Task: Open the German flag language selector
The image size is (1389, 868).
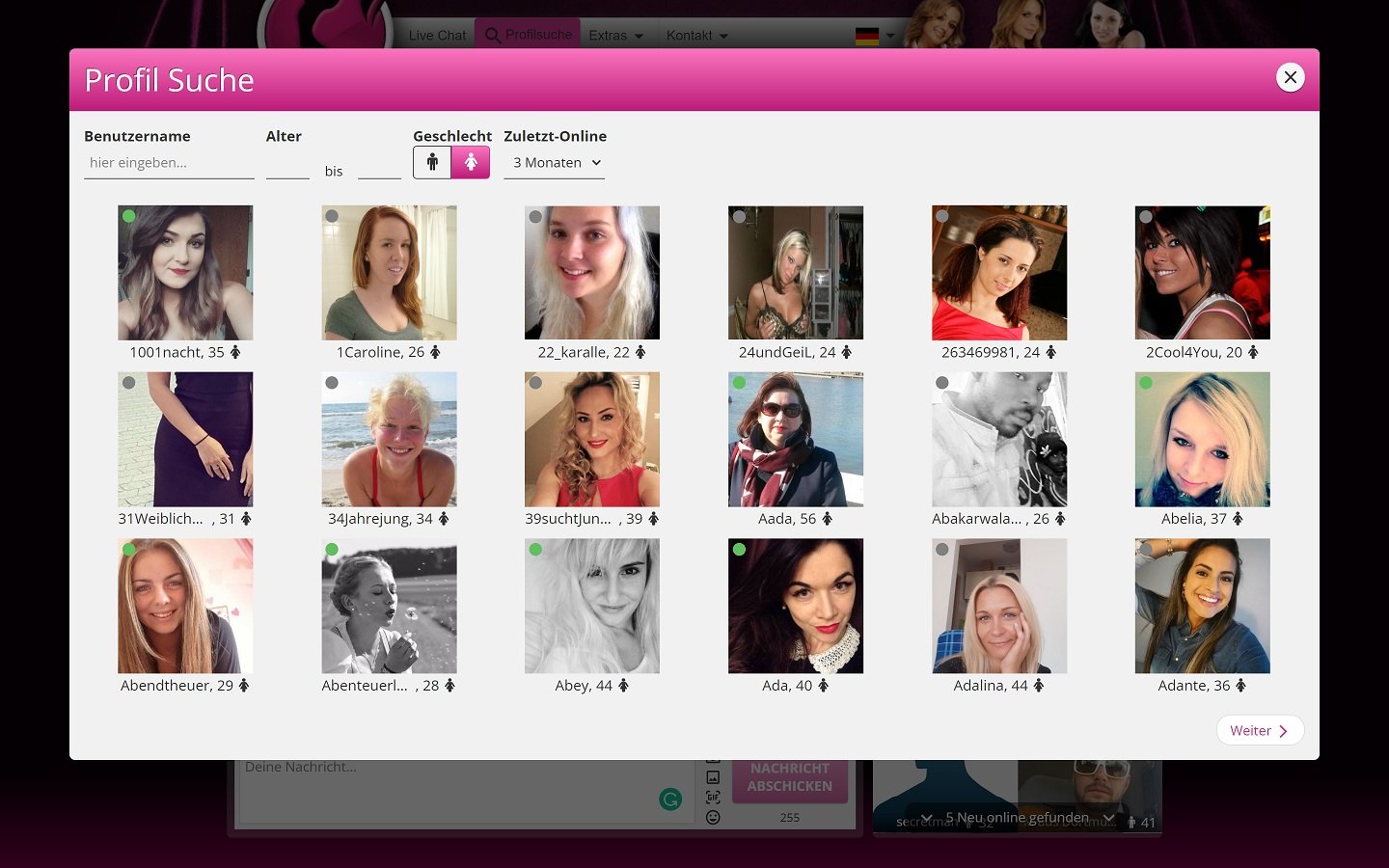Action: pyautogui.click(x=875, y=37)
